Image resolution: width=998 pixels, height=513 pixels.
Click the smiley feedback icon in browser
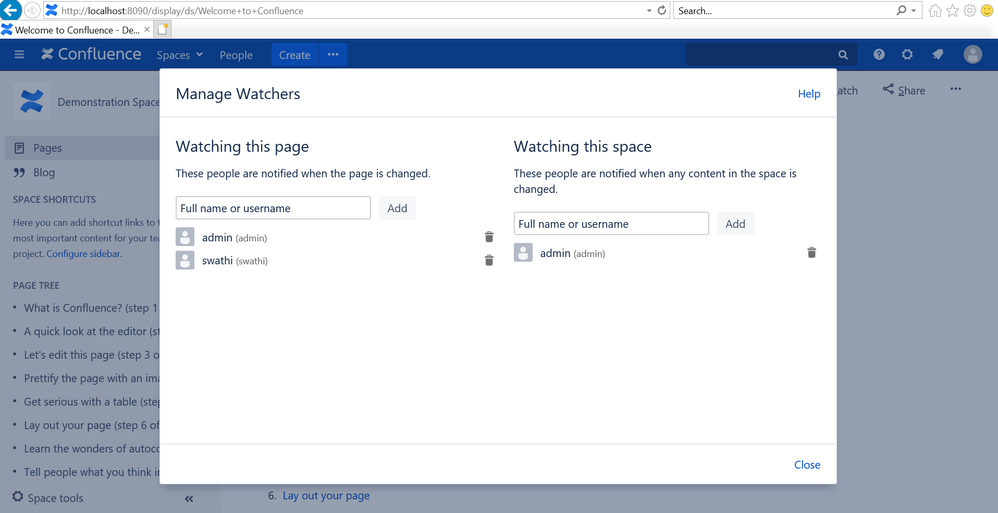[x=987, y=10]
